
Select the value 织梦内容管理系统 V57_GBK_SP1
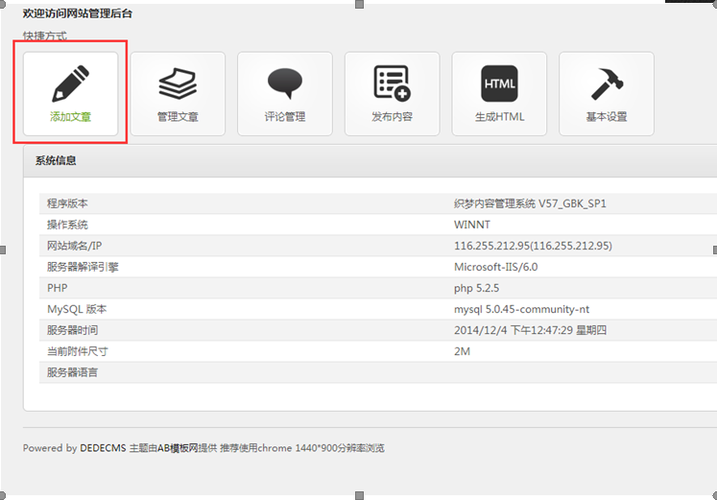tap(530, 204)
